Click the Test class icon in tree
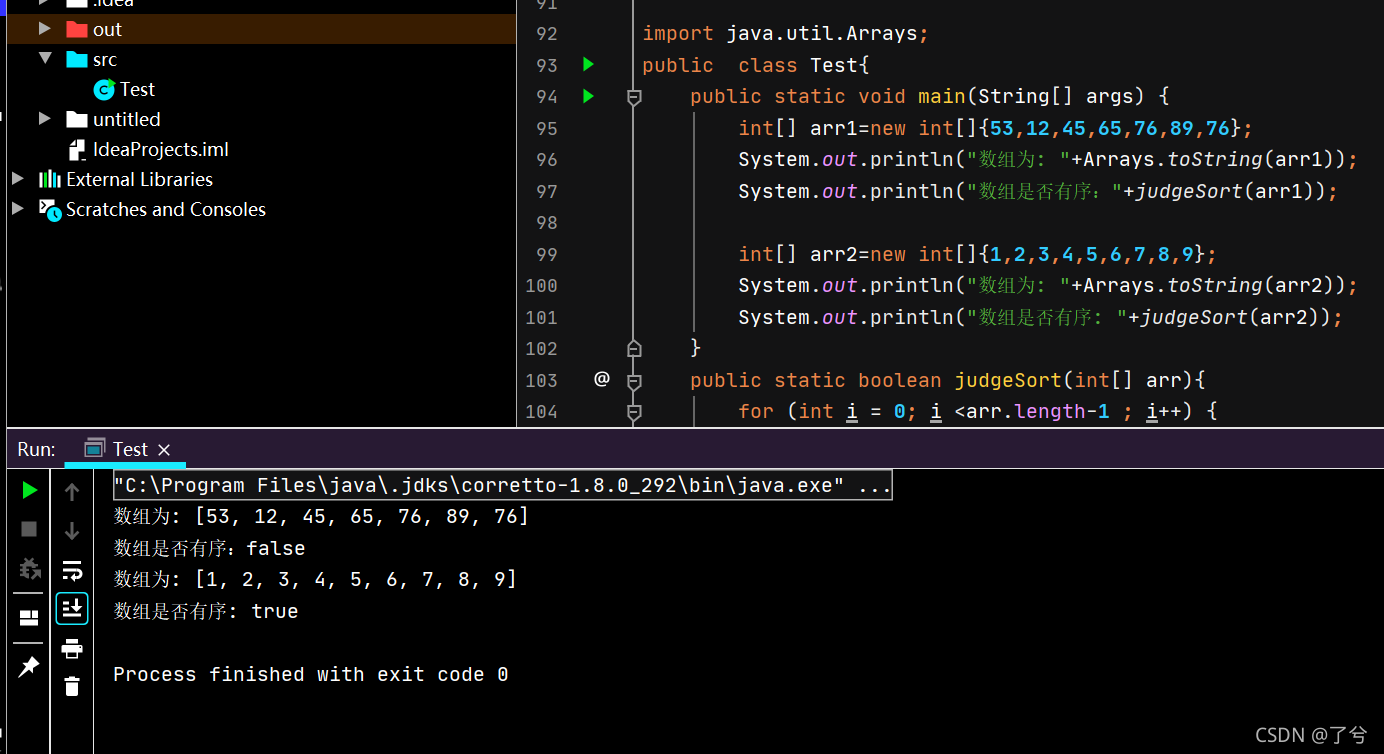The width and height of the screenshot is (1384, 754). [x=104, y=90]
